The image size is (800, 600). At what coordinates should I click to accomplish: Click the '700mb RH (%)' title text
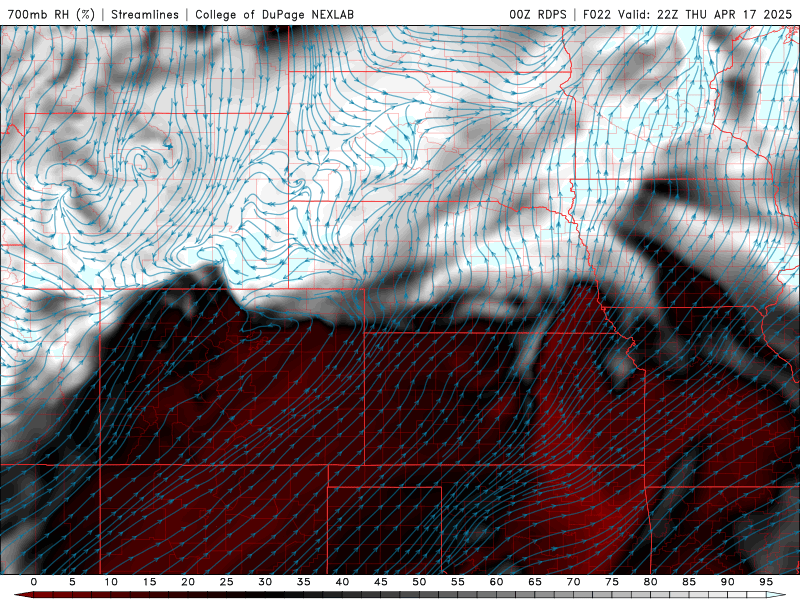click(52, 14)
